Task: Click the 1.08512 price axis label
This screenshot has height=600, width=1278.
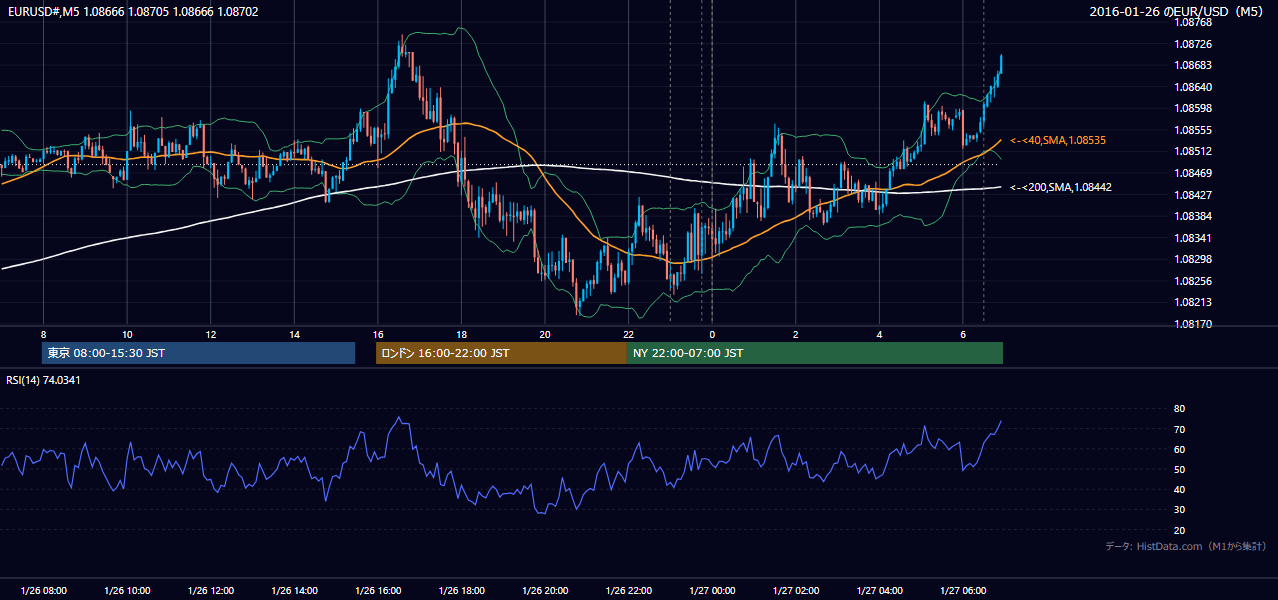Action: (1193, 151)
